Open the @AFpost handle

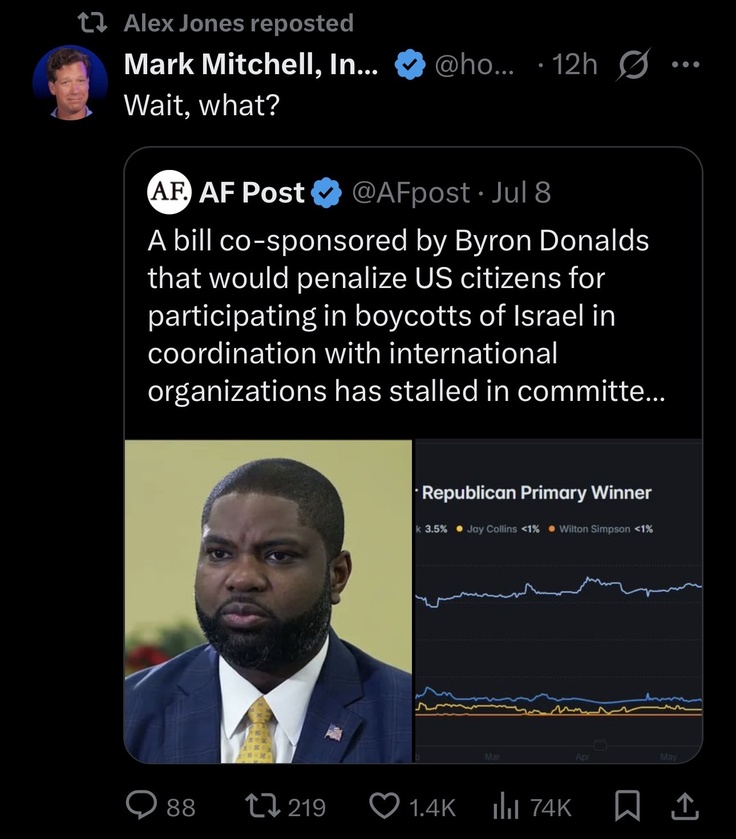coord(411,193)
